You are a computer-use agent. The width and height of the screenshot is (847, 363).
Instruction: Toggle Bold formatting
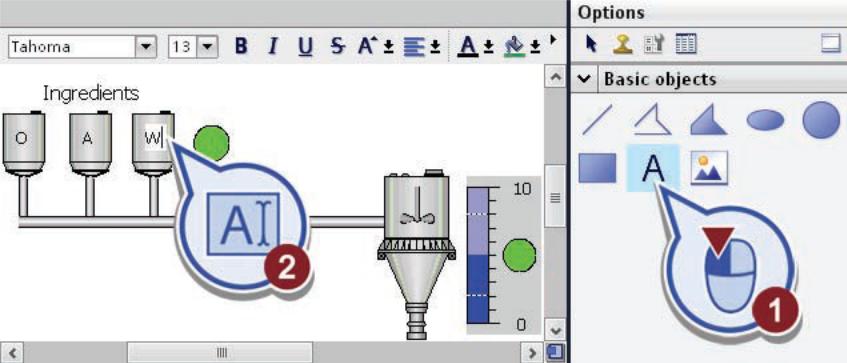(x=241, y=47)
